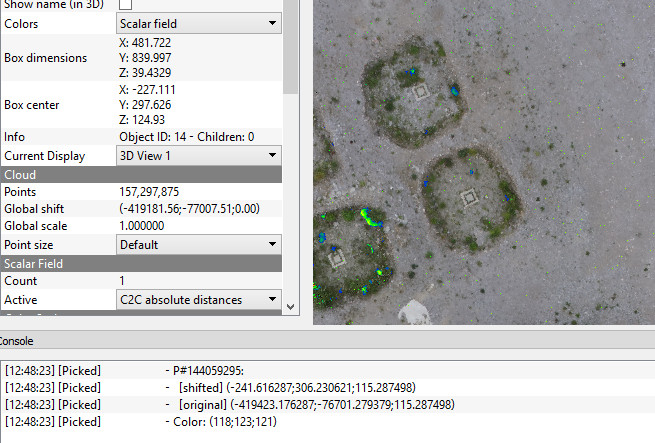Change the Active scalar field dropdown
655x443 pixels.
[x=198, y=300]
